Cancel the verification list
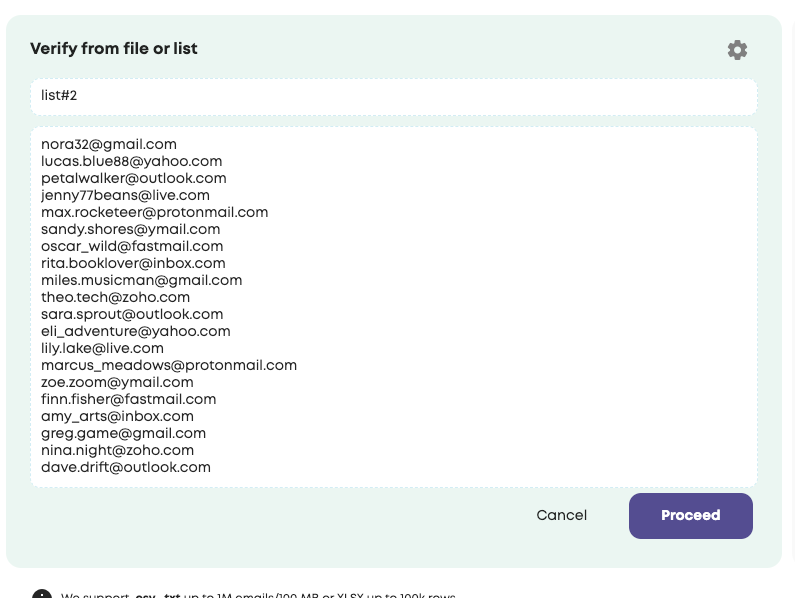This screenshot has height=598, width=795. [x=561, y=516]
